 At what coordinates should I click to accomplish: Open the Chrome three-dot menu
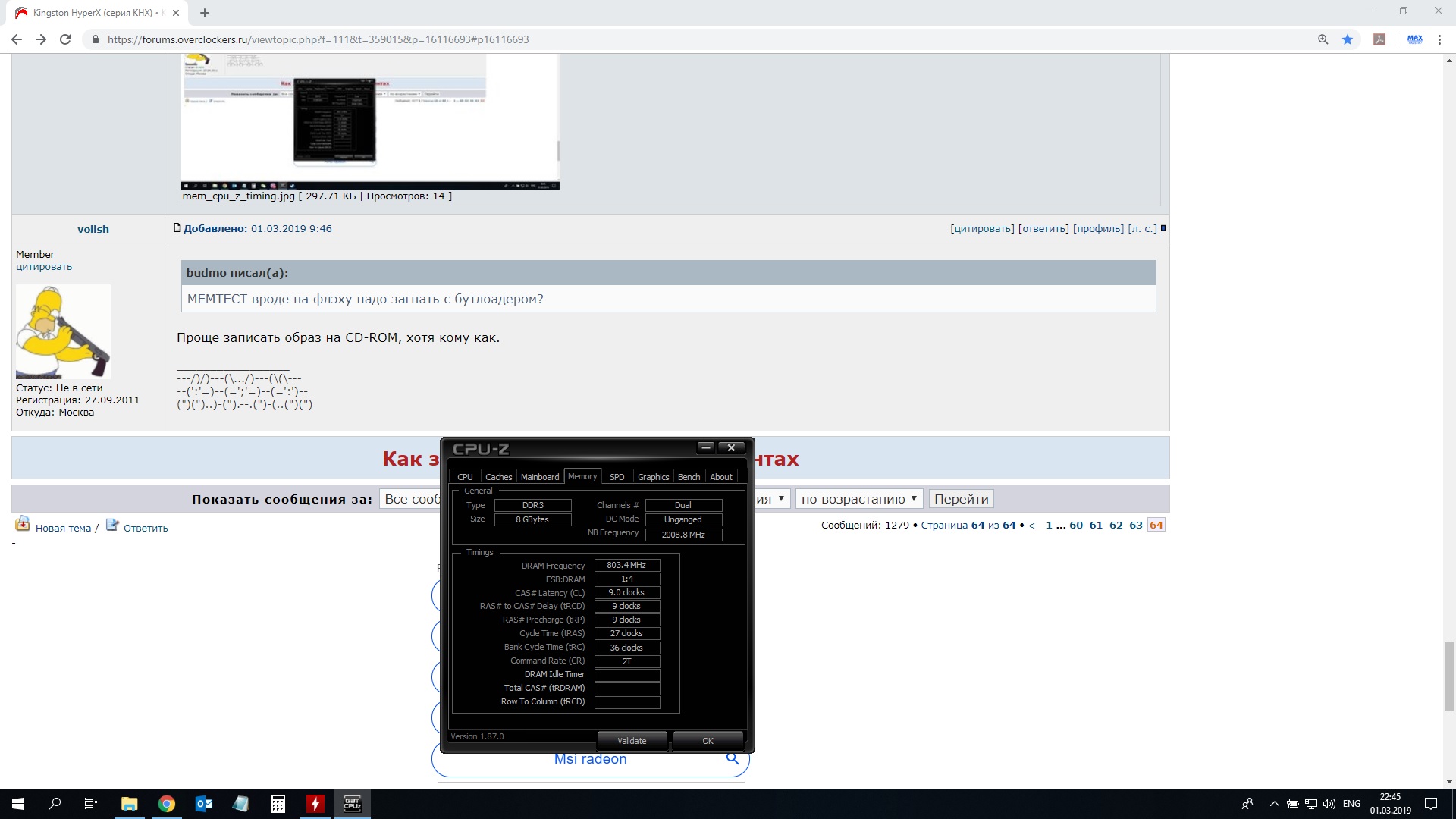coord(1439,39)
